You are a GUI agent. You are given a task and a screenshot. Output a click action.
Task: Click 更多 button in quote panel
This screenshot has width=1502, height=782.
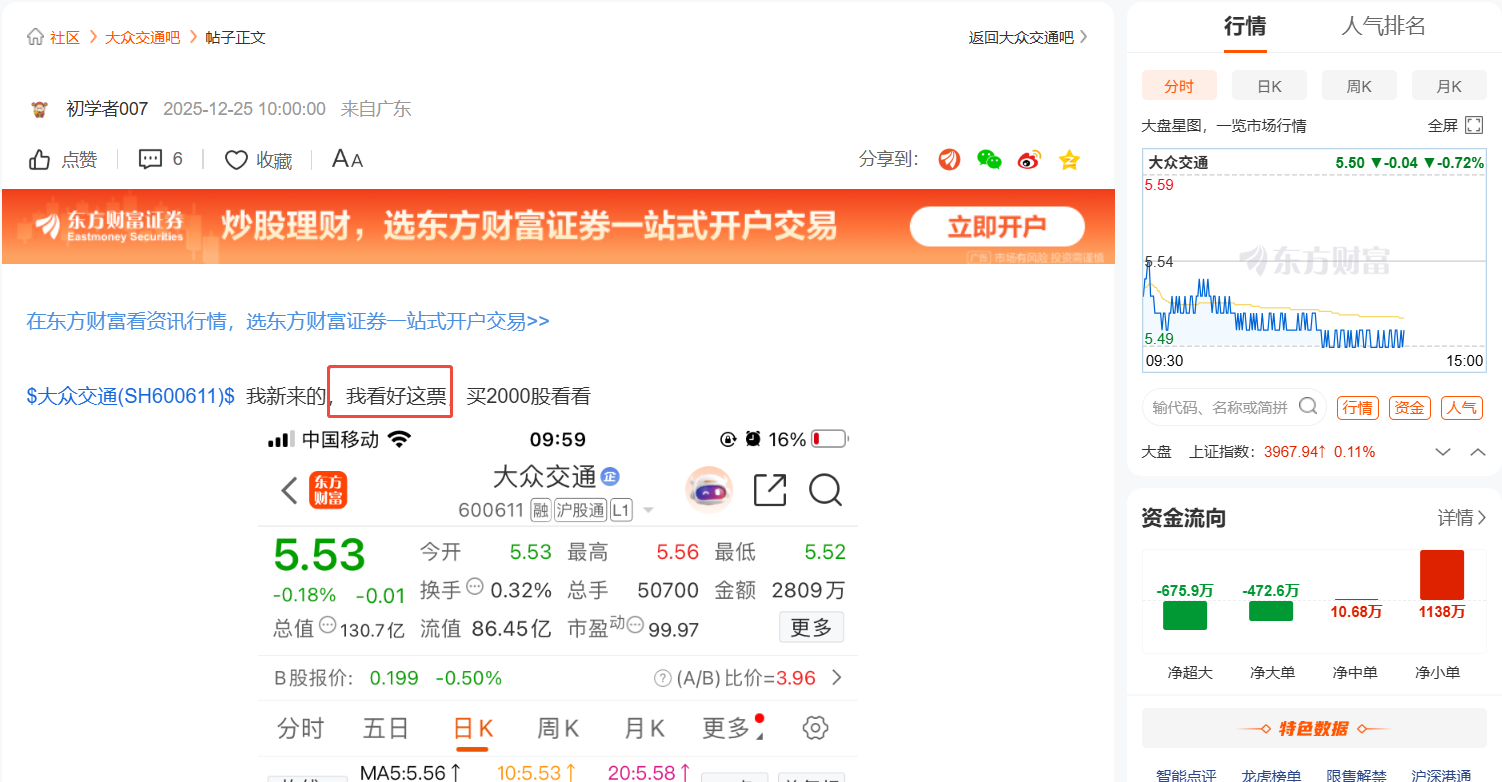pyautogui.click(x=811, y=627)
